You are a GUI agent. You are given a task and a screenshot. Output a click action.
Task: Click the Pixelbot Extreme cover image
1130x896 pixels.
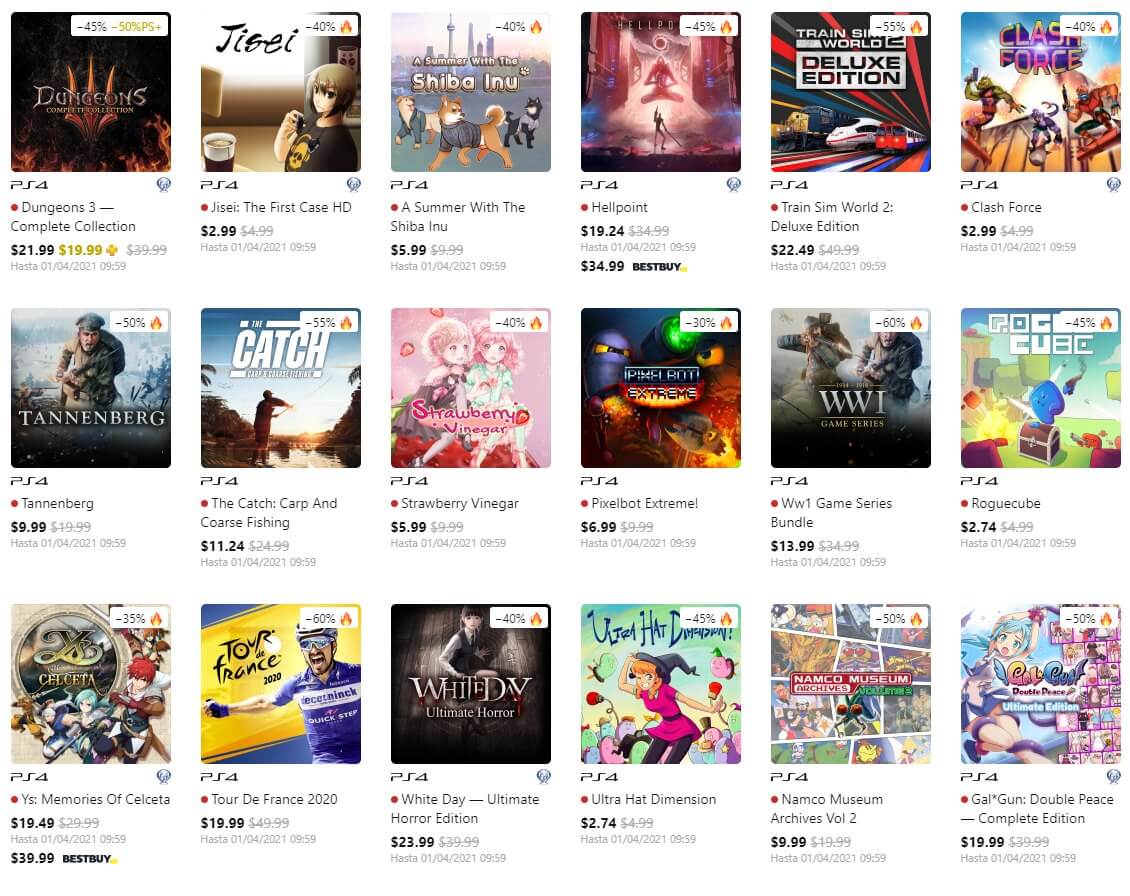click(660, 388)
